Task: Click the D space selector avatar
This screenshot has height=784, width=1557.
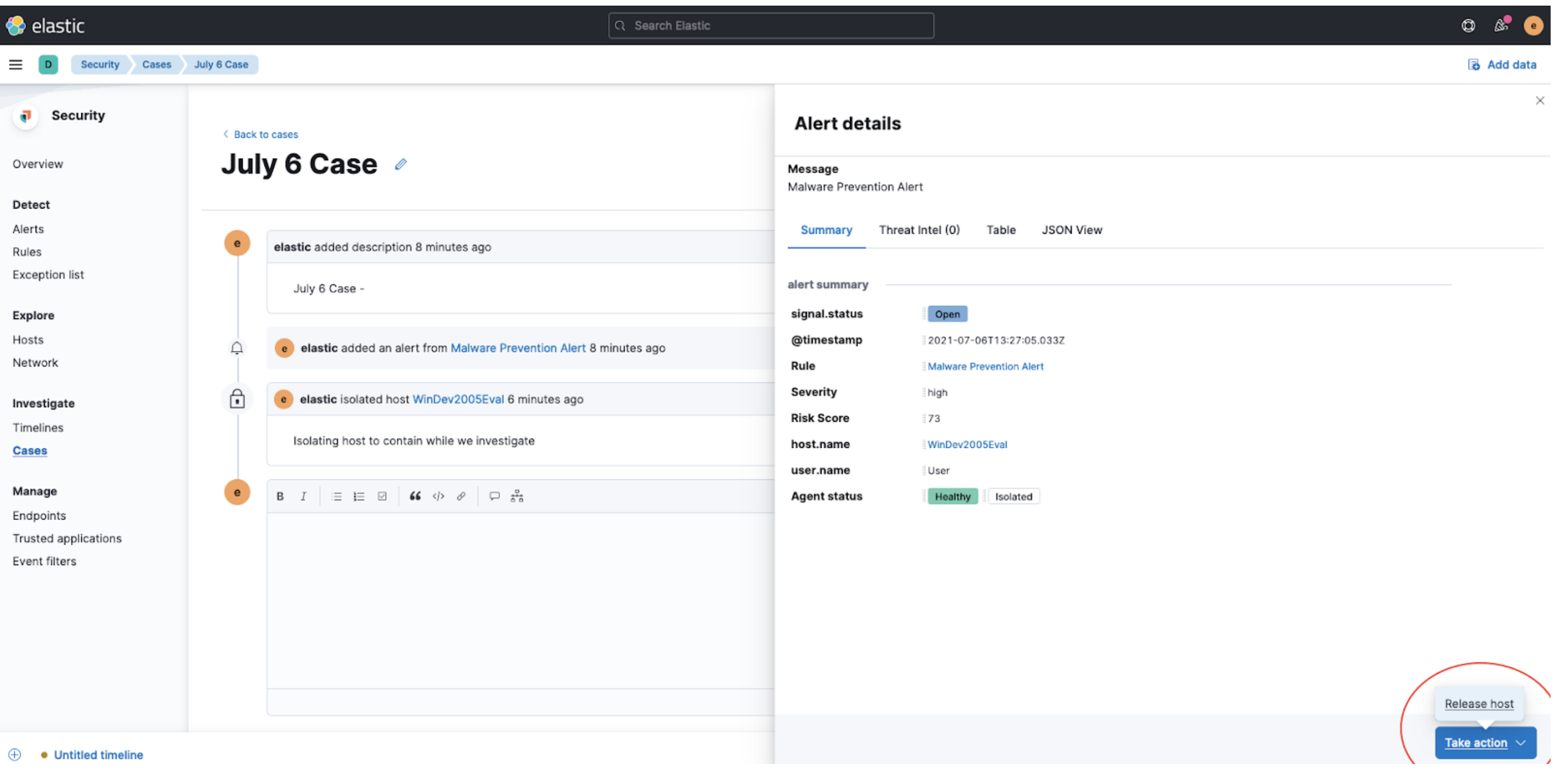Action: 48,64
